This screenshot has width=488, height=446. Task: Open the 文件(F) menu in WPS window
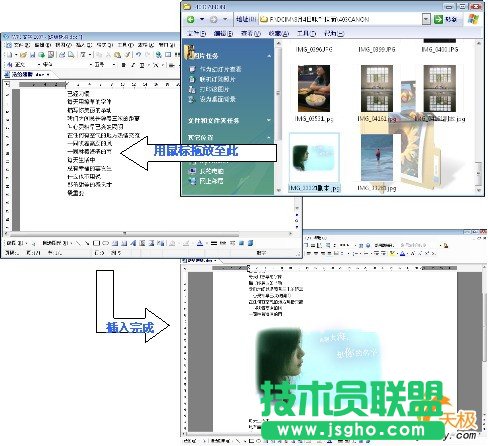[x=22, y=45]
